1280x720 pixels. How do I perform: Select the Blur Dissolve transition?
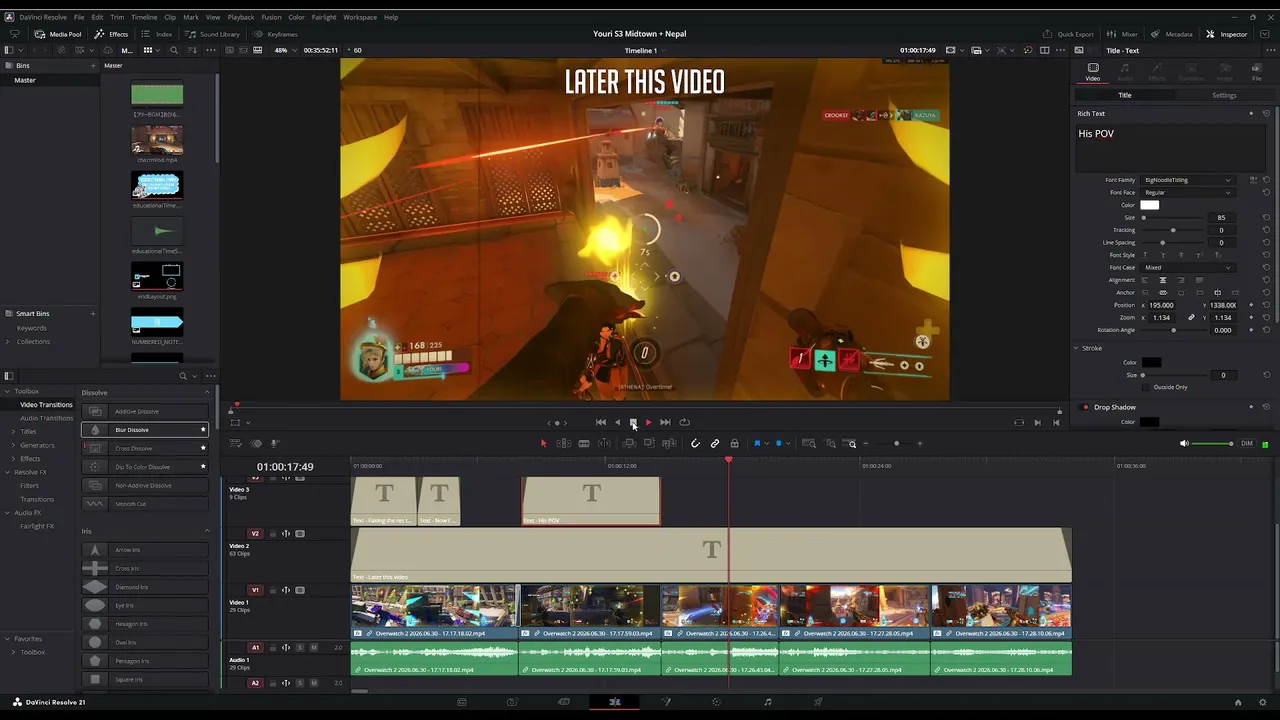145,430
